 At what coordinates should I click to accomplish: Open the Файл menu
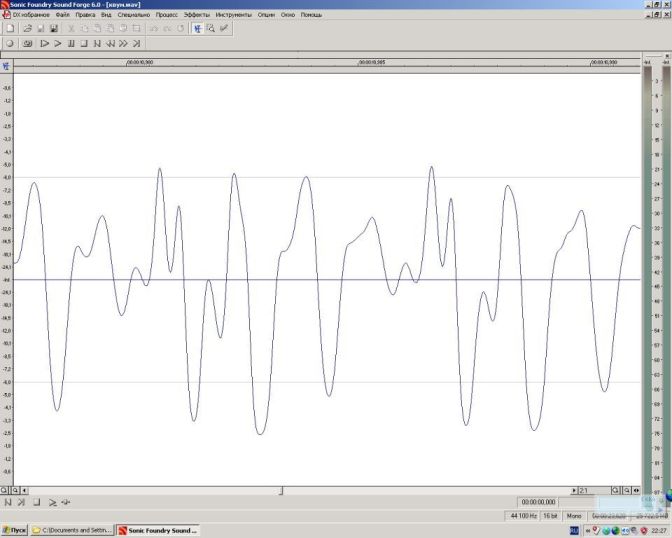(x=62, y=15)
